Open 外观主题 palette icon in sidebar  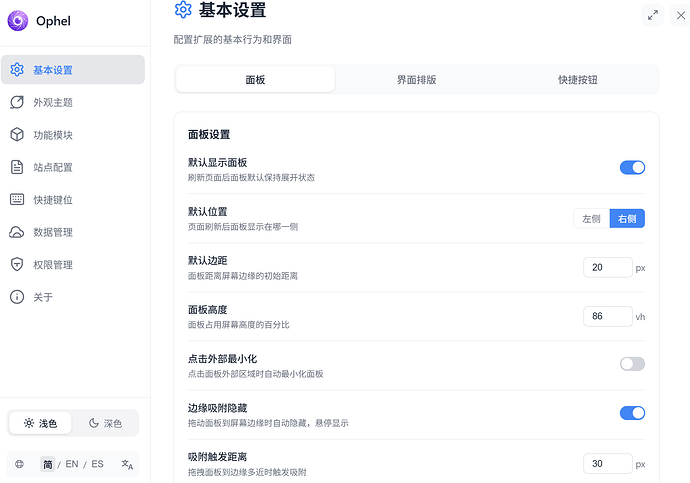click(x=17, y=102)
